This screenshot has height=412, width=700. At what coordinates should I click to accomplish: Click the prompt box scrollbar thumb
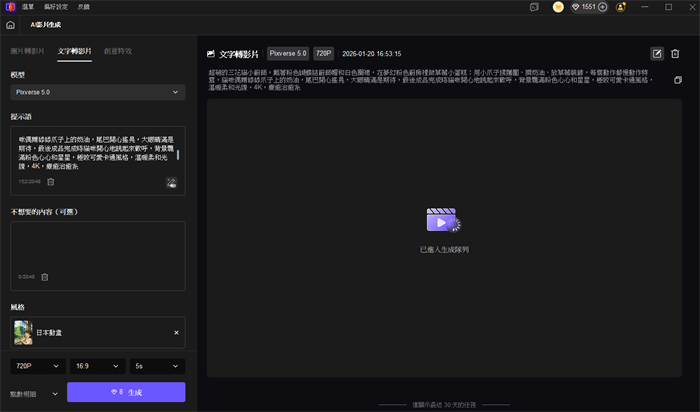click(178, 155)
